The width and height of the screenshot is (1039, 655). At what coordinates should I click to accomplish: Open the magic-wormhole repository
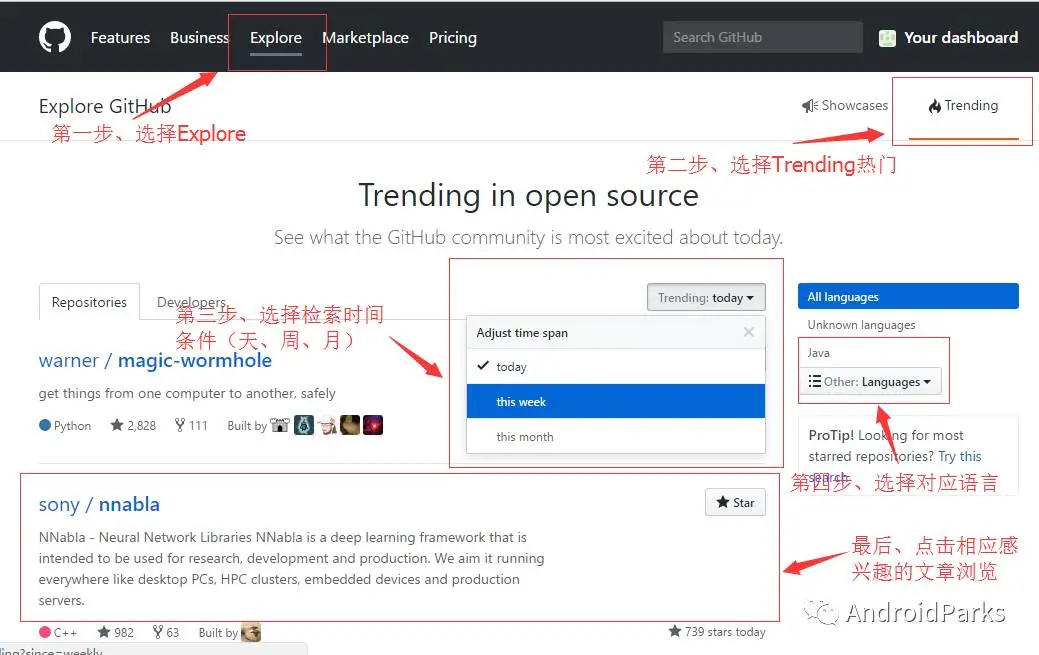(195, 361)
